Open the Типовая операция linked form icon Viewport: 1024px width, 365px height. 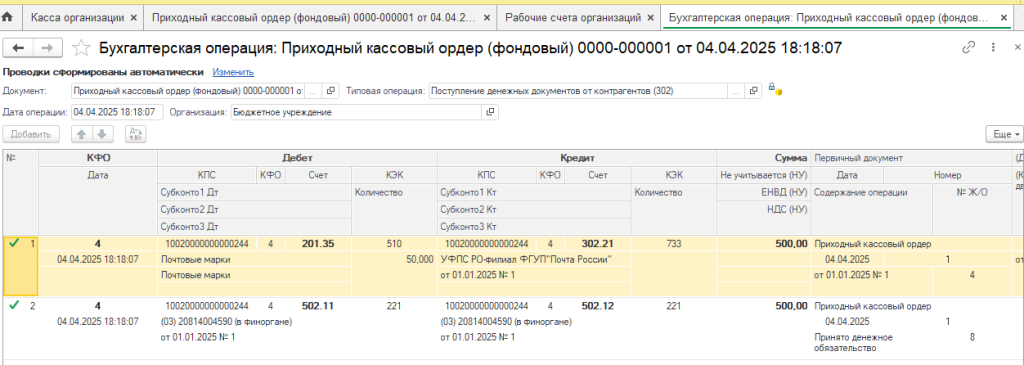tap(753, 91)
